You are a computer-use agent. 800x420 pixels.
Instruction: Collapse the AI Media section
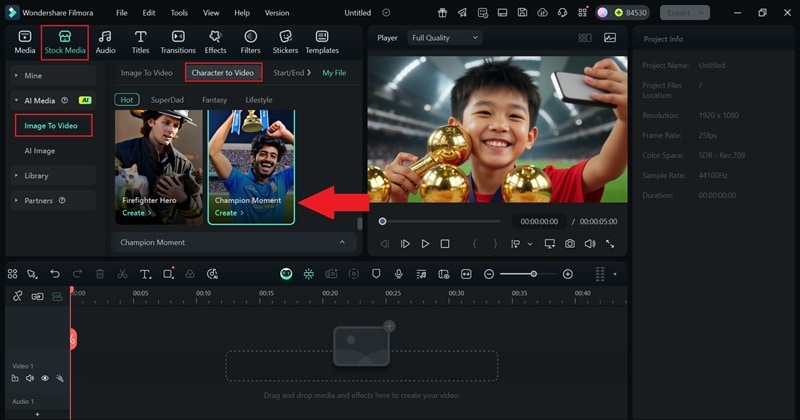point(53,101)
